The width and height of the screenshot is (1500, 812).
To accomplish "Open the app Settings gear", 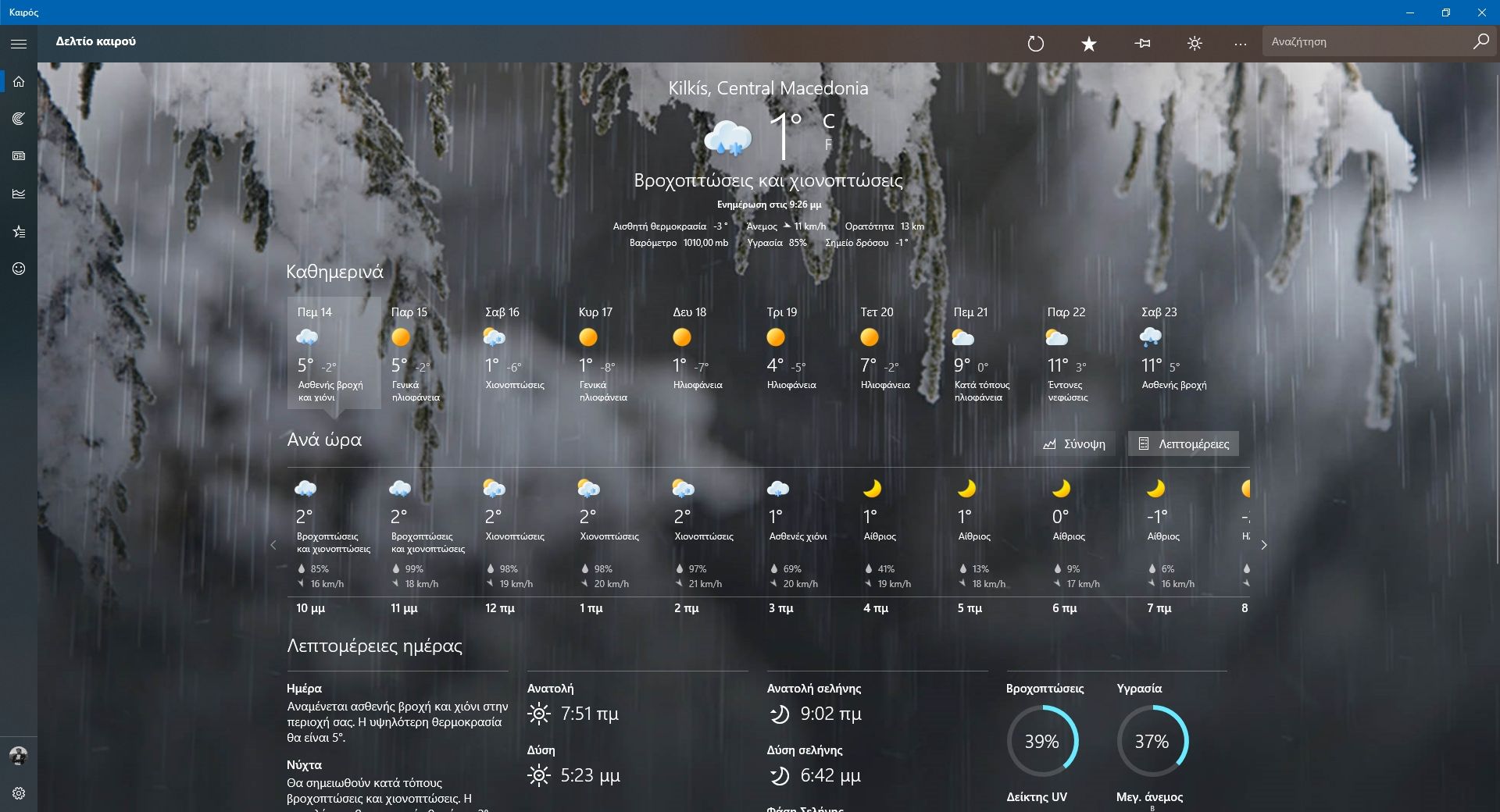I will pyautogui.click(x=19, y=792).
